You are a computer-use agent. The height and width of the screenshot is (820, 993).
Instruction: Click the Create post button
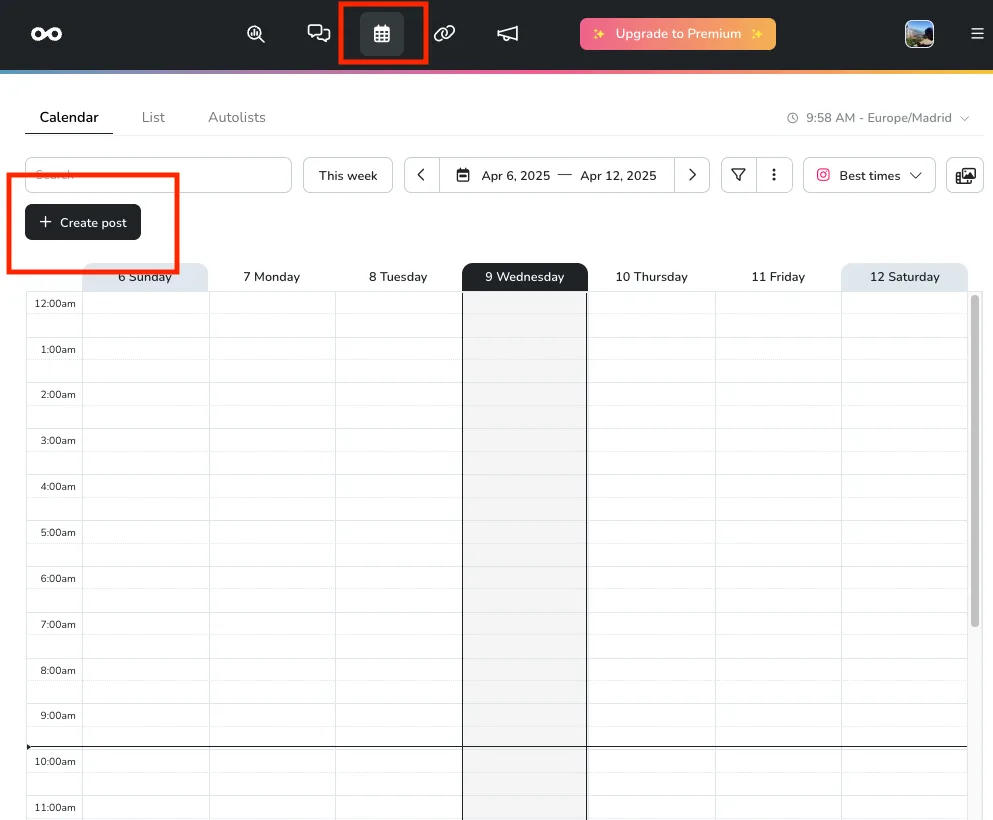[x=81, y=222]
